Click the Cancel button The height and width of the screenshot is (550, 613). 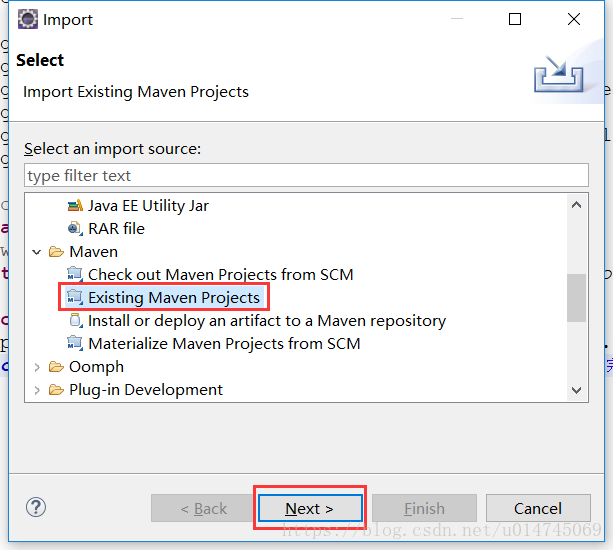pos(538,508)
